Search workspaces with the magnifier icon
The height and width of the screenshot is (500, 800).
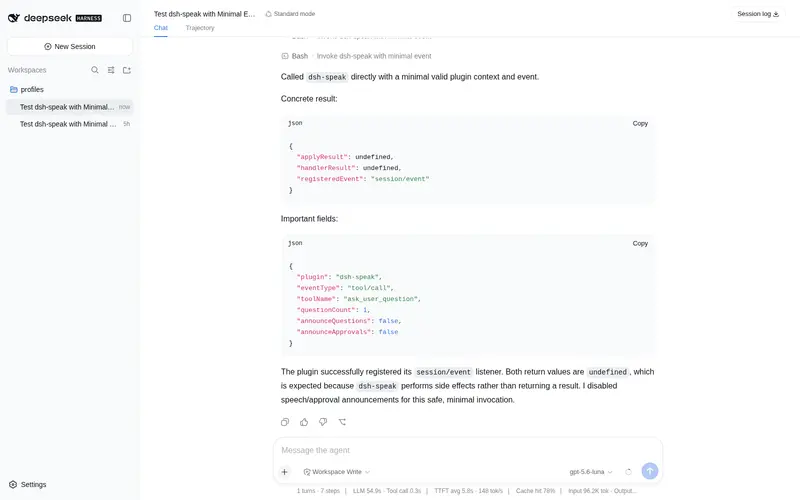click(x=95, y=70)
